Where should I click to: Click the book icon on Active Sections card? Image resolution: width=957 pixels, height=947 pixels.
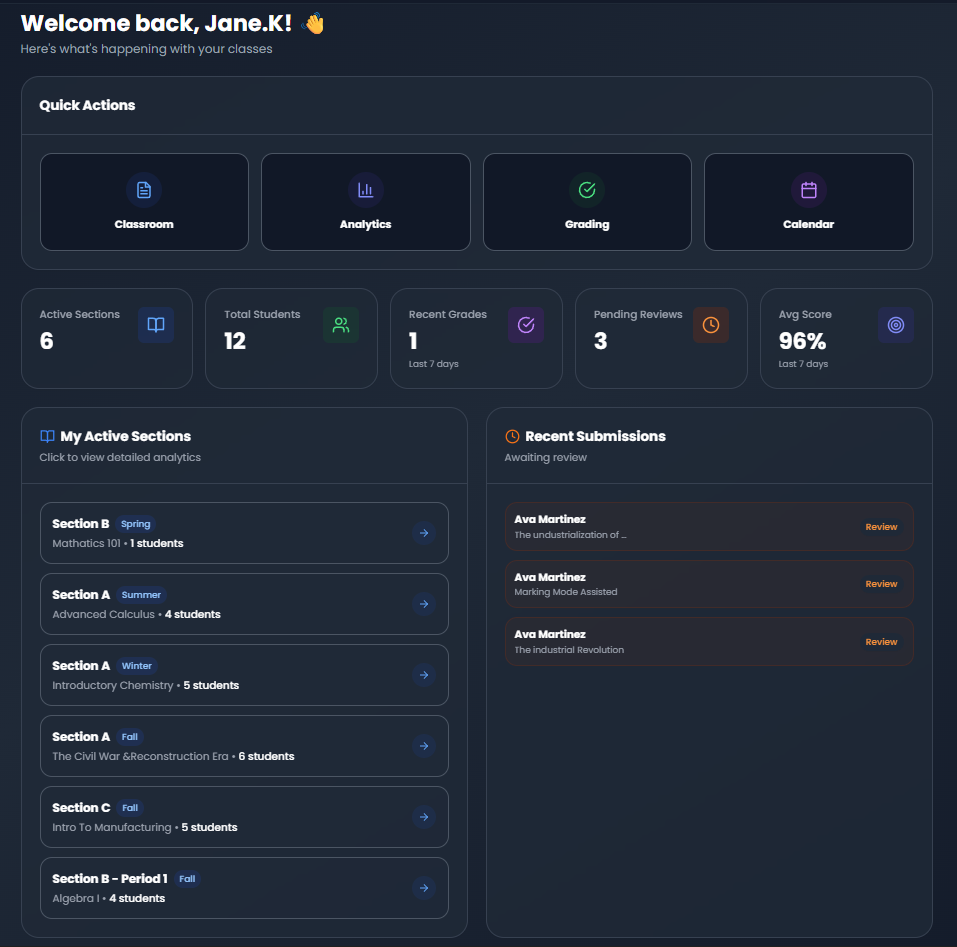click(x=155, y=324)
